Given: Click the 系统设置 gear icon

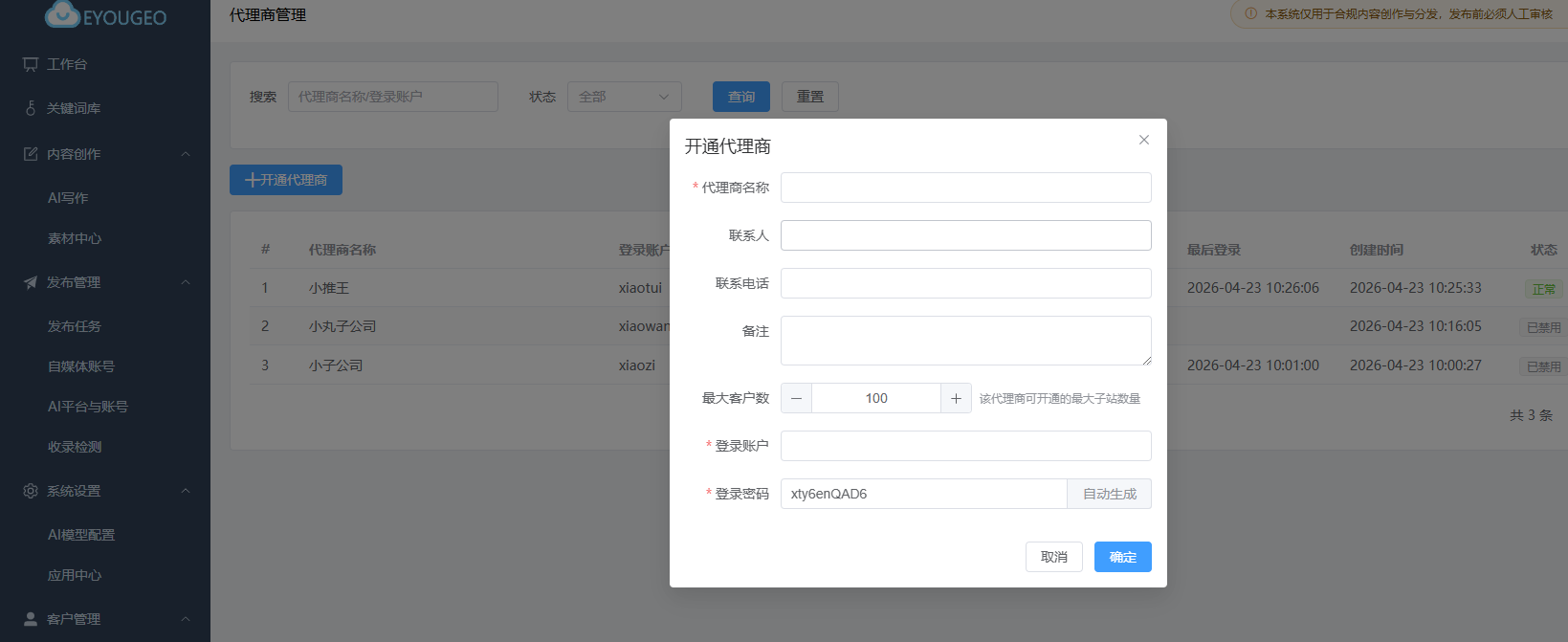Looking at the screenshot, I should 31,491.
